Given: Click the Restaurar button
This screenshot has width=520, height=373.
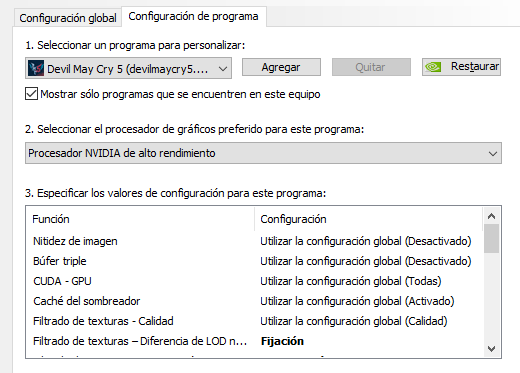Looking at the screenshot, I should (x=461, y=67).
